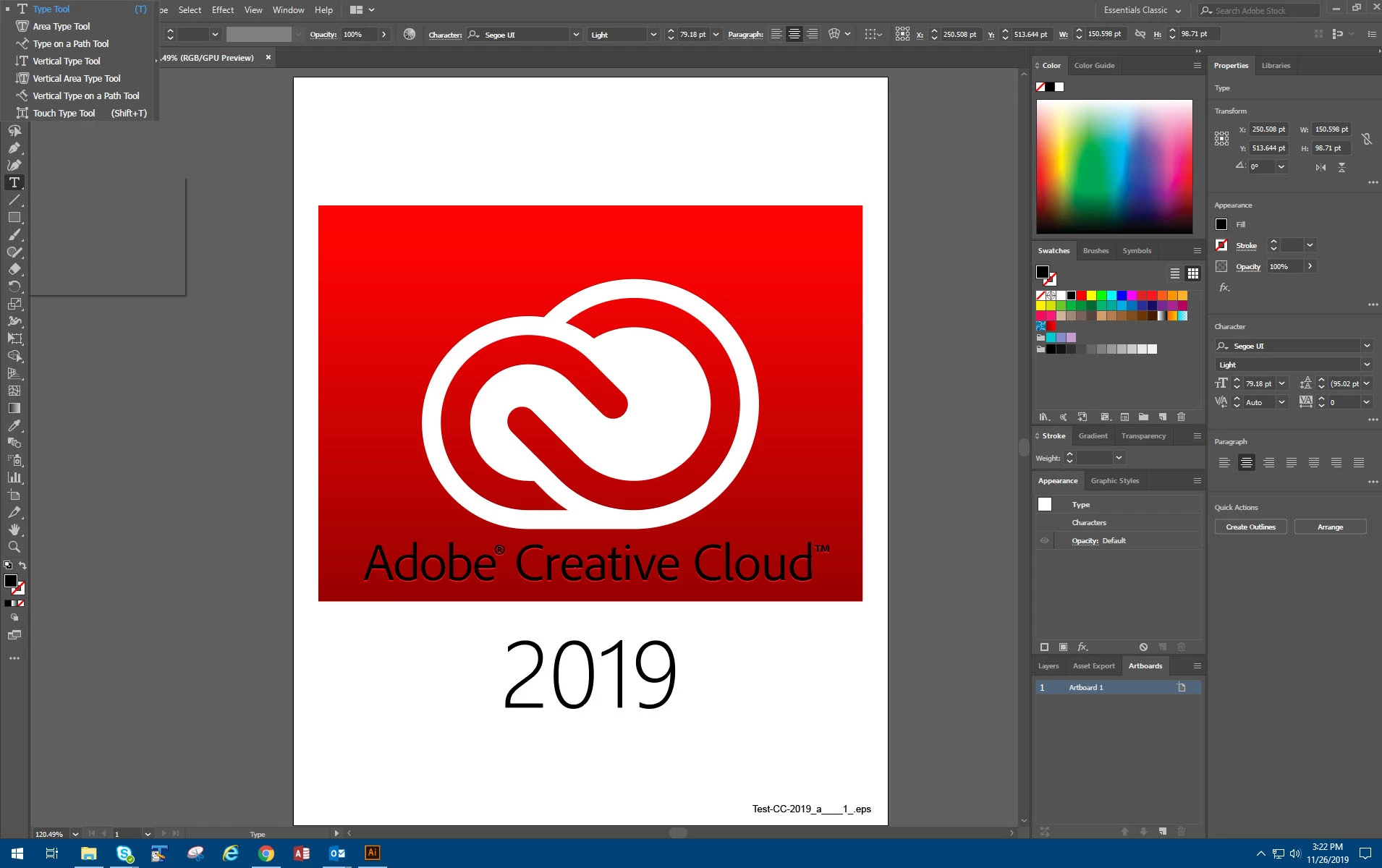Open the rotation angle dropdown in Transform
Image resolution: width=1382 pixels, height=868 pixels.
click(1281, 167)
